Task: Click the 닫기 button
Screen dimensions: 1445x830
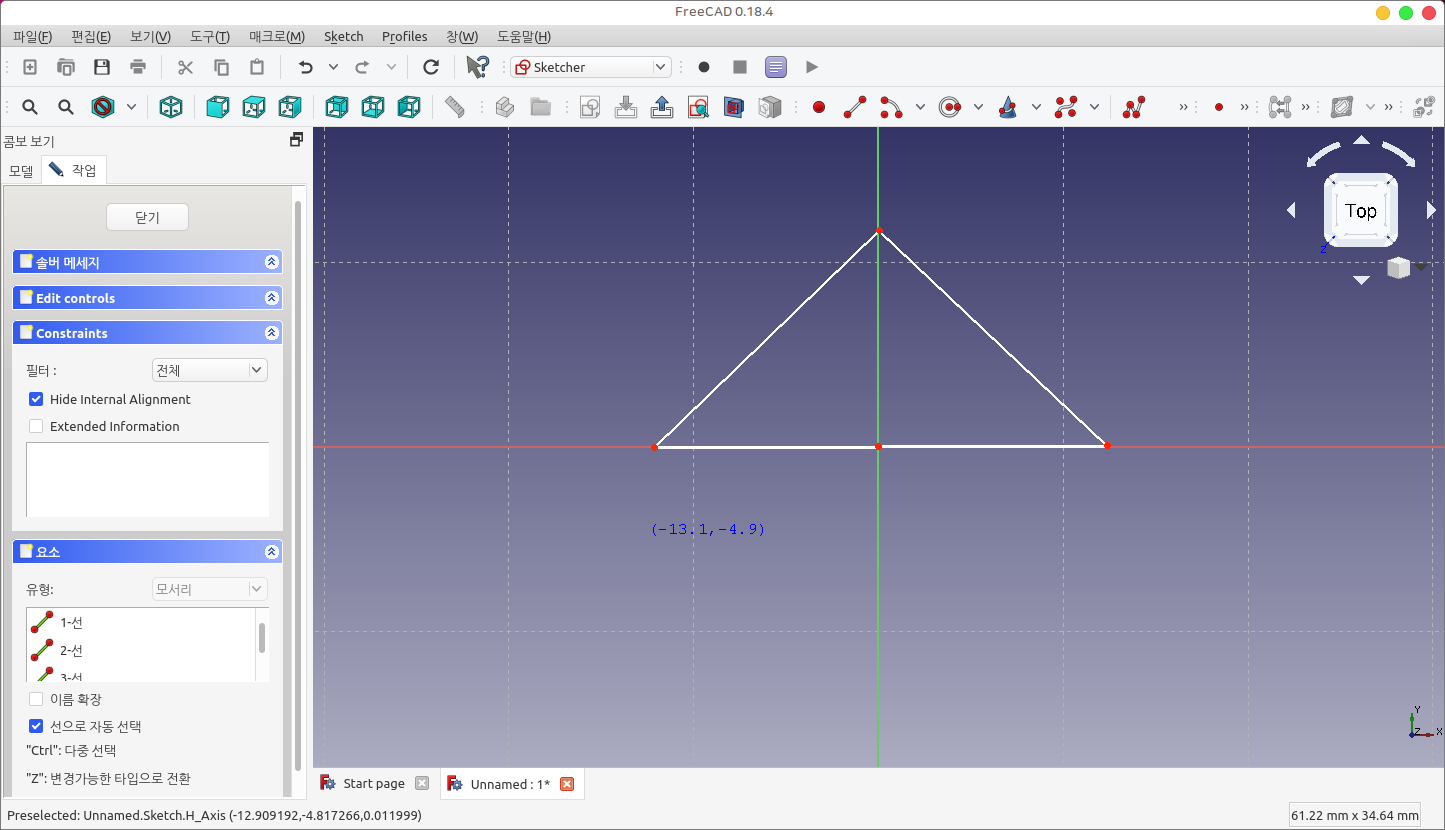Action: [x=147, y=217]
